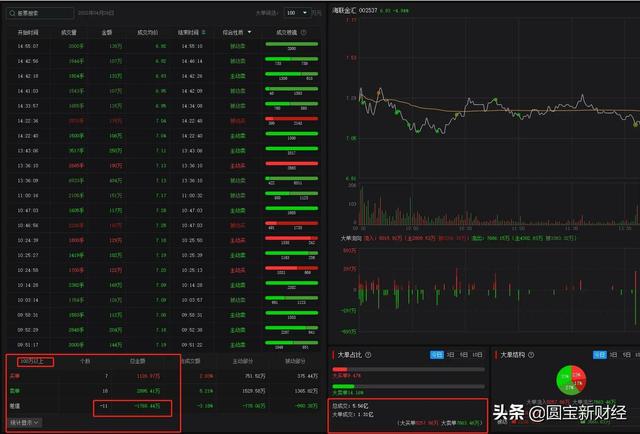Select the row starting at 10:14:28
This screenshot has width=640, height=434.
(163, 285)
